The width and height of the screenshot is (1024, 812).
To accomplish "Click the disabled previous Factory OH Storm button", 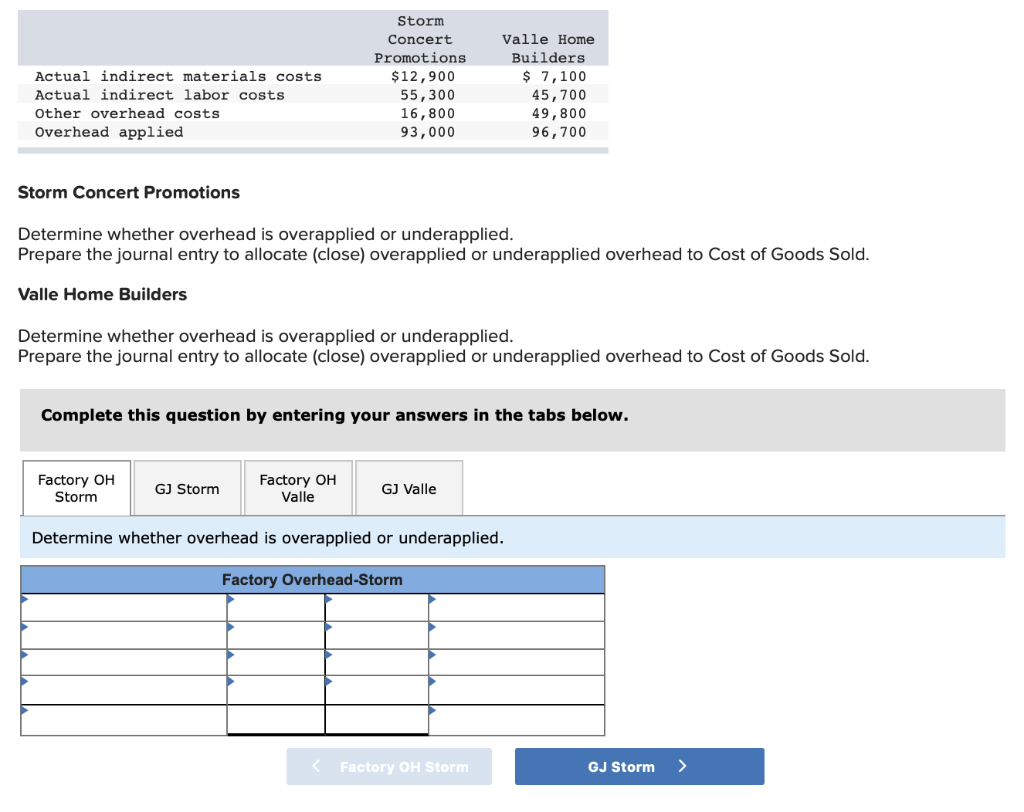I will coord(389,766).
